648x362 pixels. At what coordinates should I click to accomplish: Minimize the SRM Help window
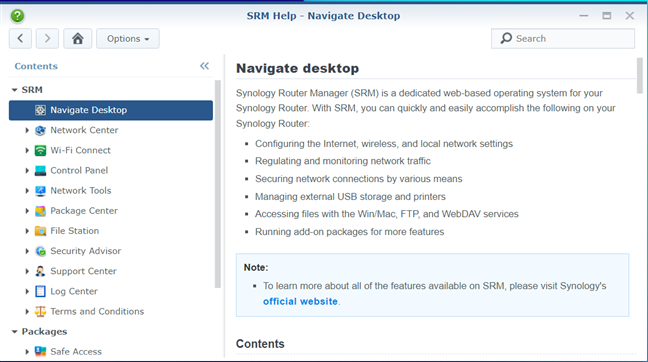(x=584, y=16)
